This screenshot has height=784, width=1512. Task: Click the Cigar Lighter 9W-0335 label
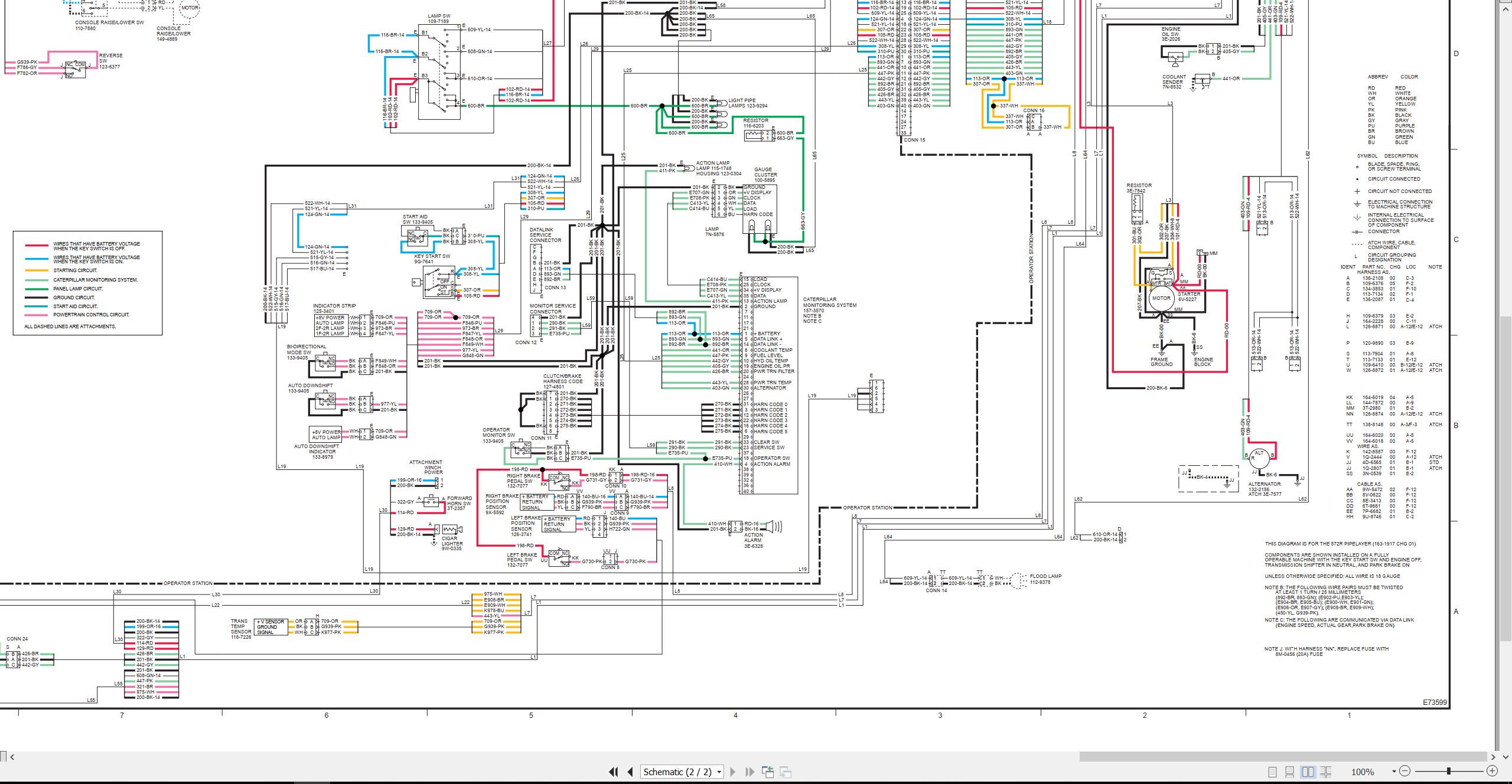pyautogui.click(x=451, y=543)
